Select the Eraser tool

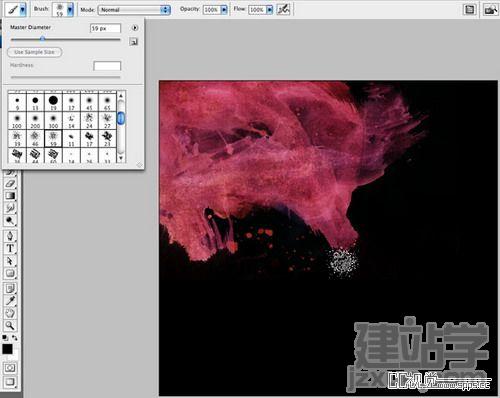(10, 183)
